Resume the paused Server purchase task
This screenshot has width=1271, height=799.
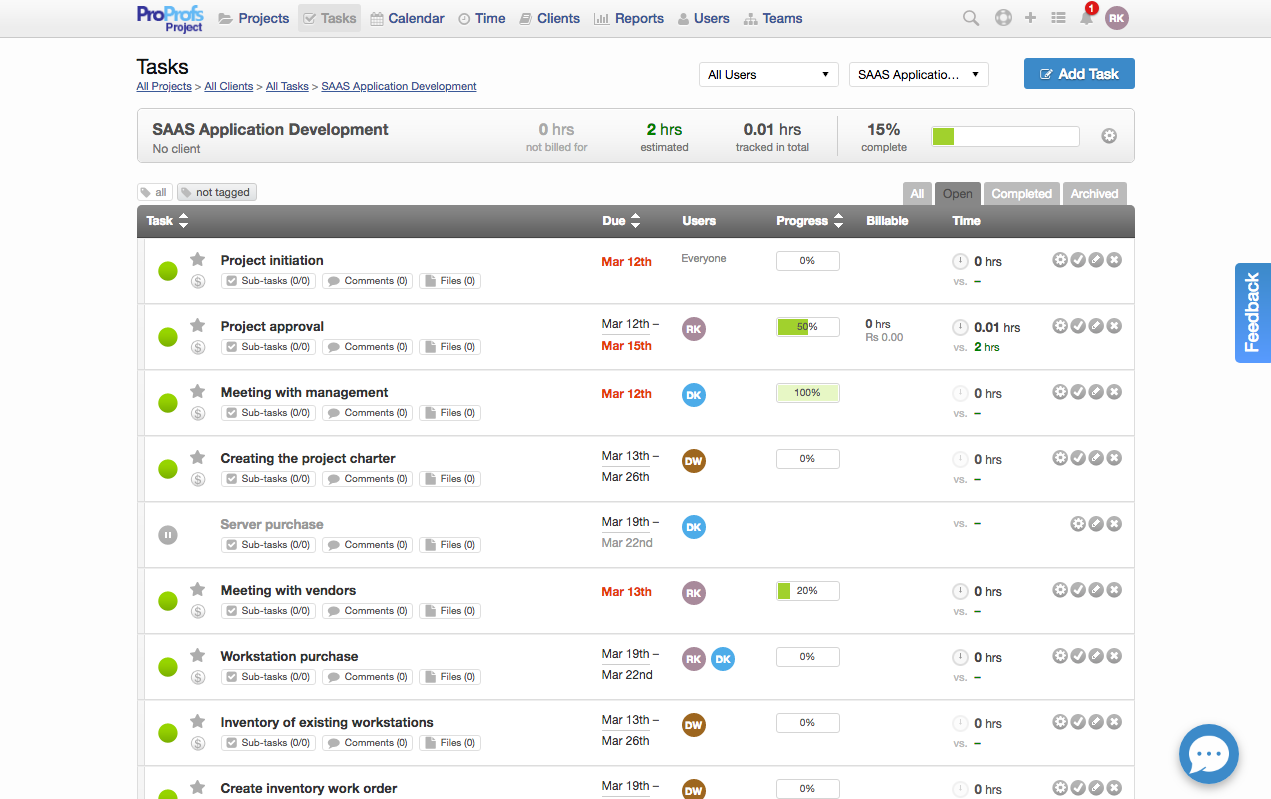click(x=168, y=535)
